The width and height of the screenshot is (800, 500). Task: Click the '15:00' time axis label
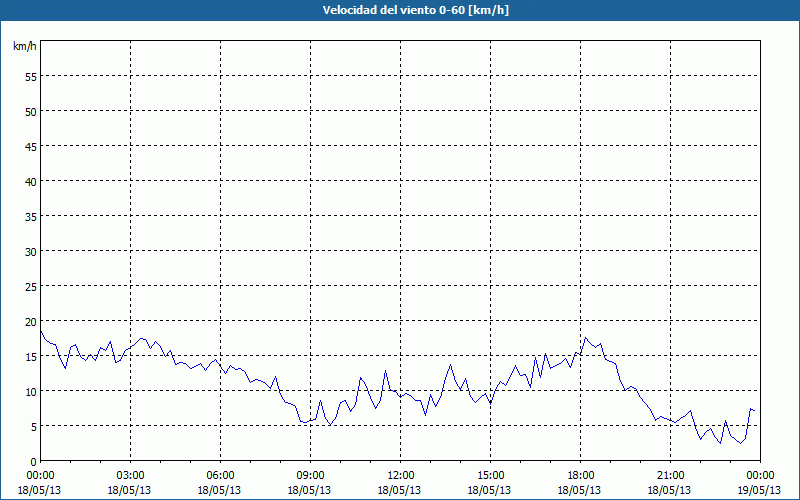(x=490, y=476)
